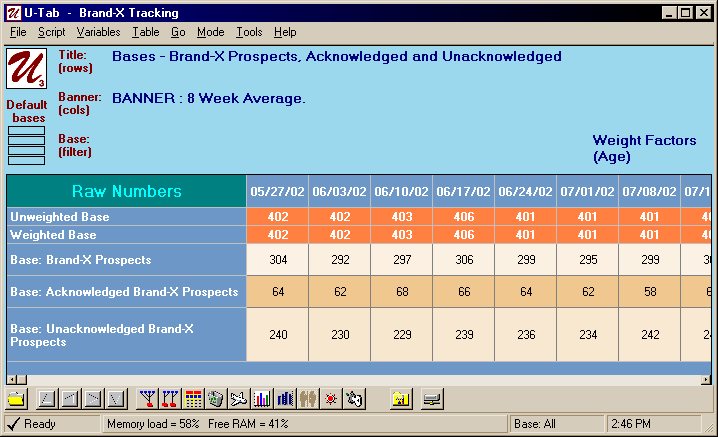The height and width of the screenshot is (437, 718).
Task: Click the red sun burst icon
Action: tap(331, 399)
